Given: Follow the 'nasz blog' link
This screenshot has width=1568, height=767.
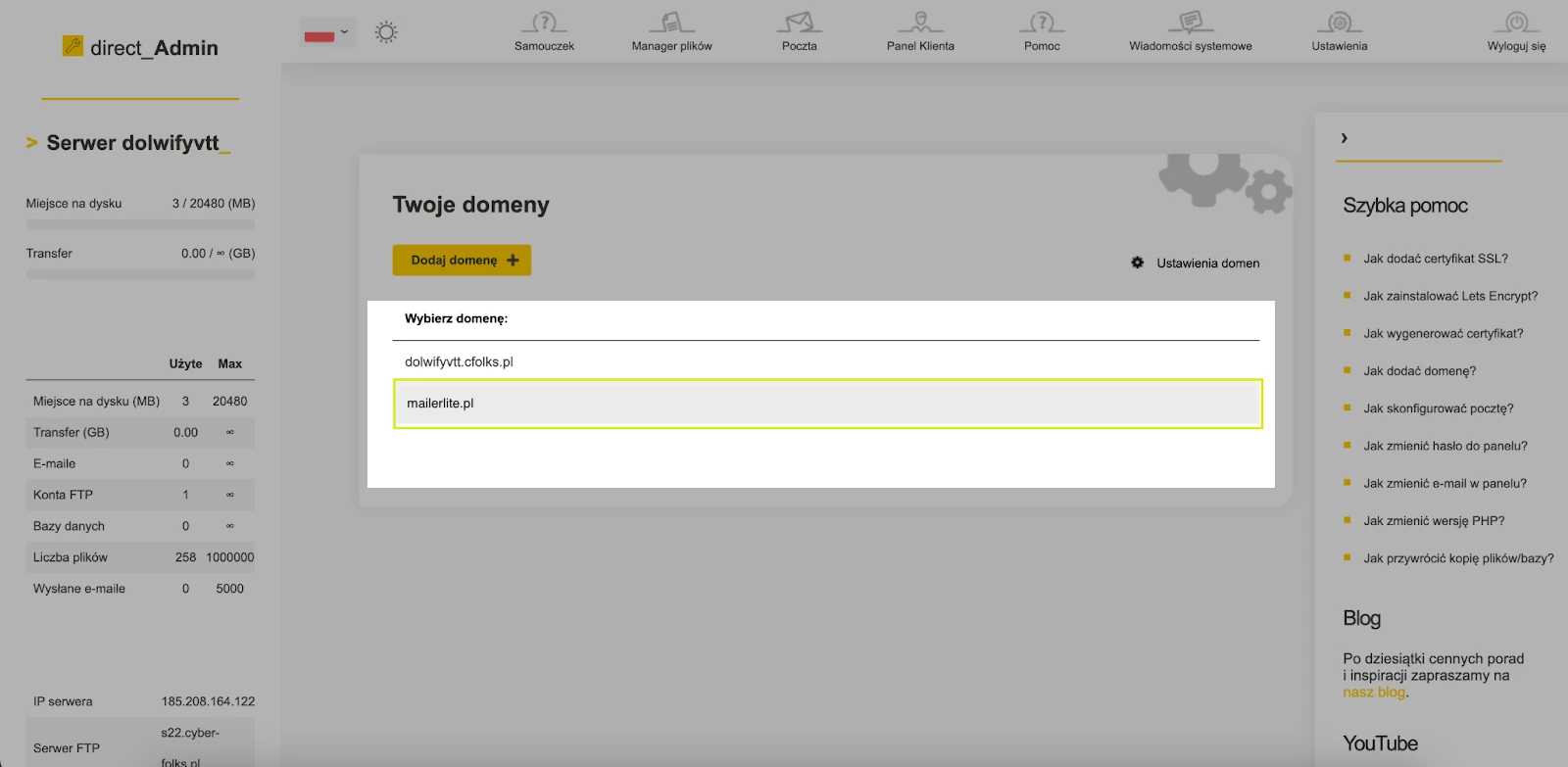Looking at the screenshot, I should tap(1373, 693).
